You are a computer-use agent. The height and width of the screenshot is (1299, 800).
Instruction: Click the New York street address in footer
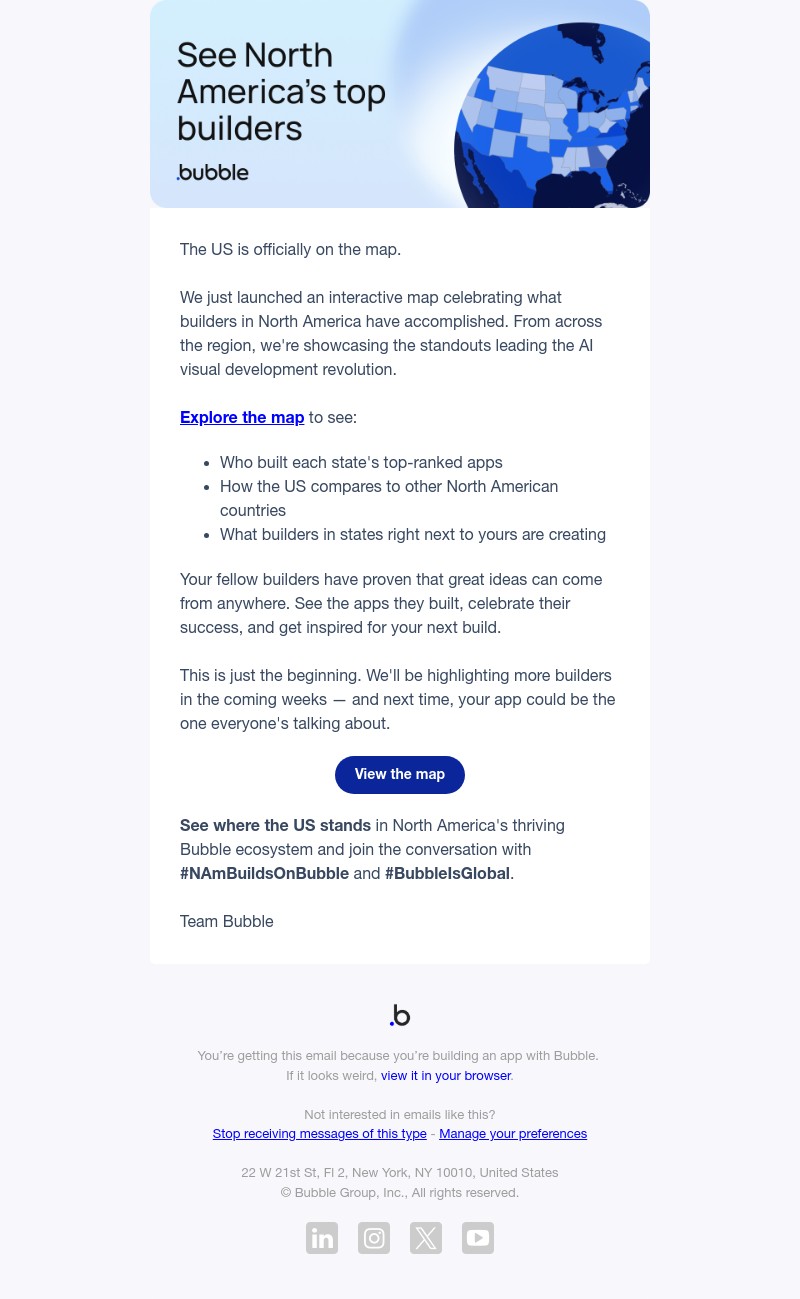pyautogui.click(x=400, y=1172)
